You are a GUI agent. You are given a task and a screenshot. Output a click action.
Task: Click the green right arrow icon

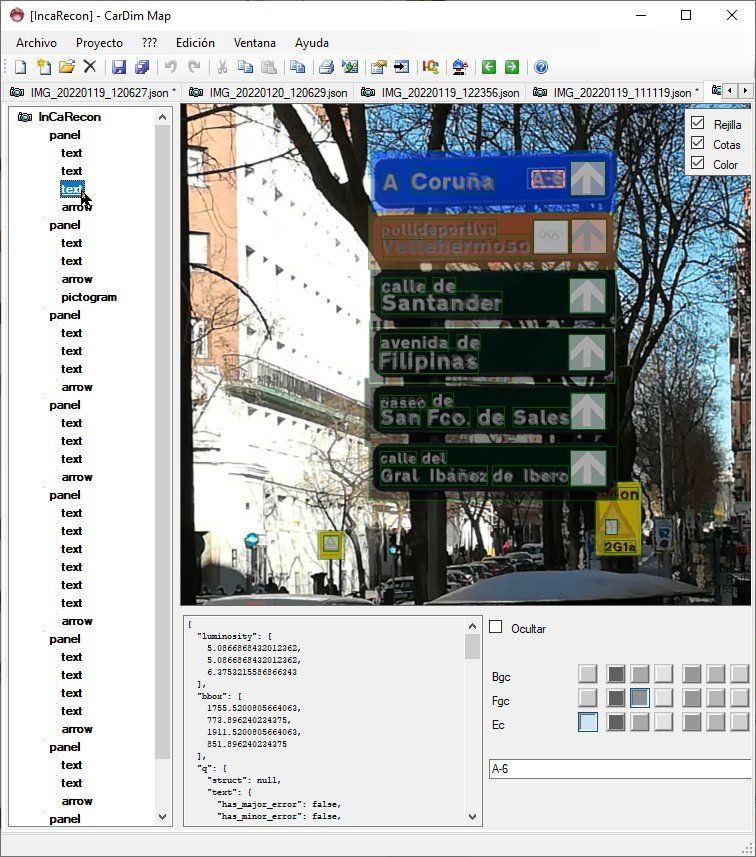pyautogui.click(x=512, y=67)
